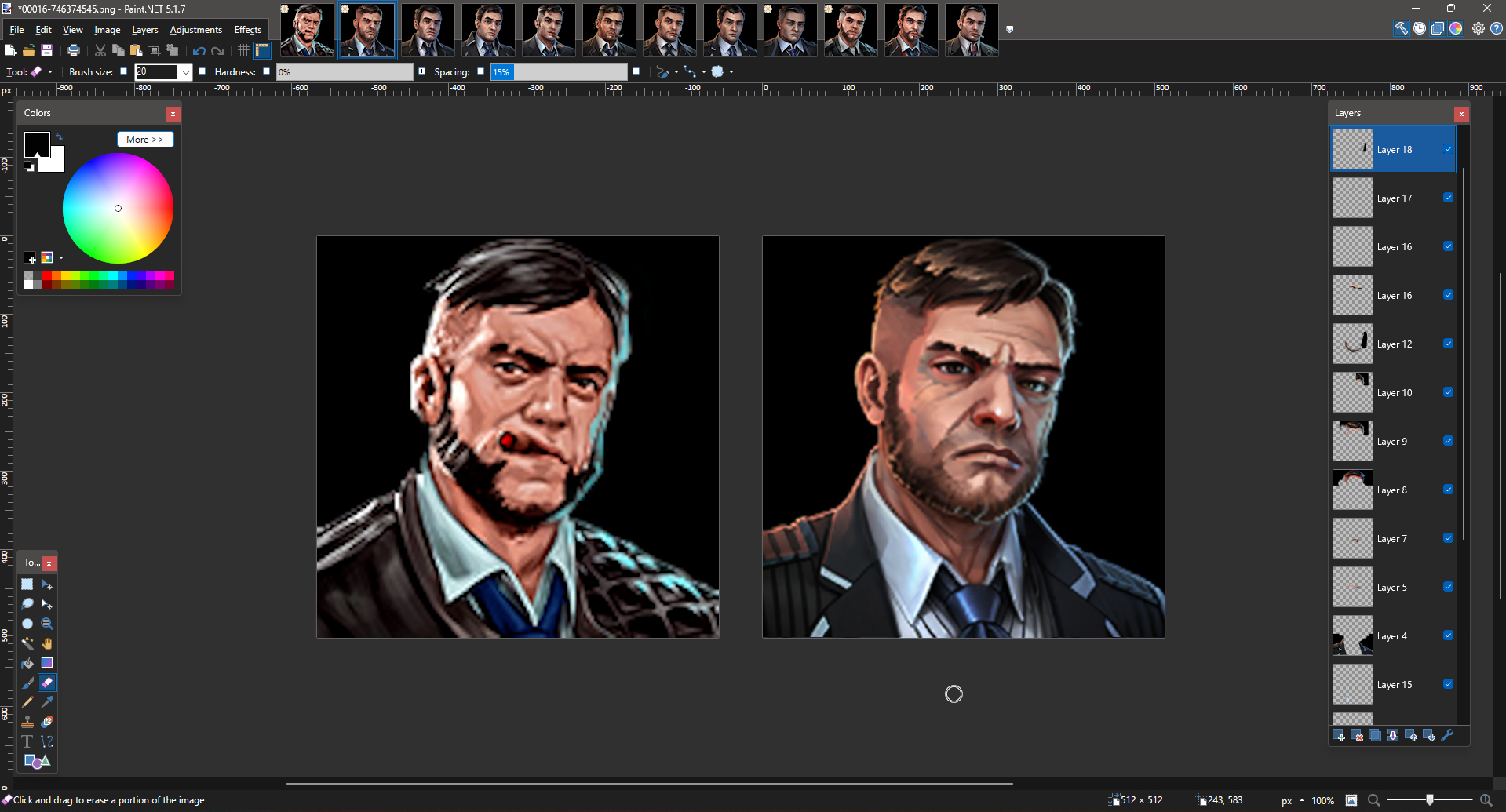Screen dimensions: 1506x812
Task: Click the Open file folder icon
Action: pyautogui.click(x=29, y=50)
